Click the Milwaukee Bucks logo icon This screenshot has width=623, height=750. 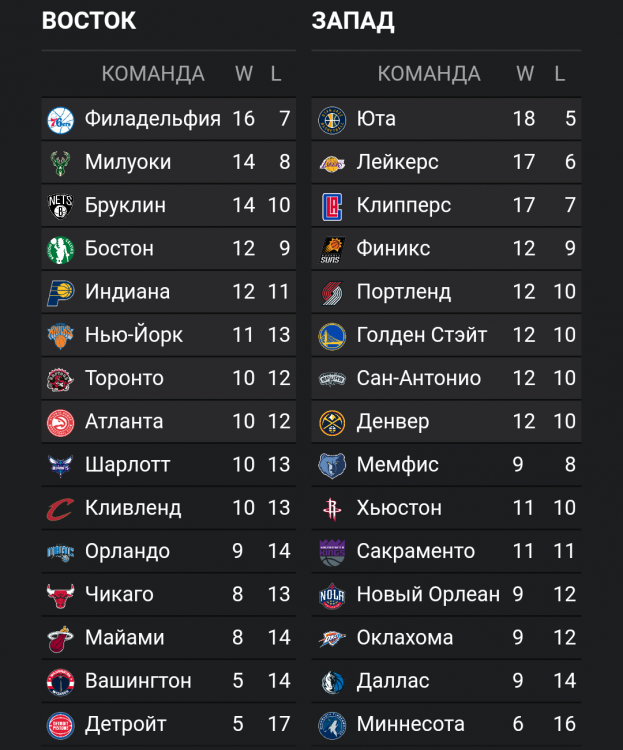[61, 162]
